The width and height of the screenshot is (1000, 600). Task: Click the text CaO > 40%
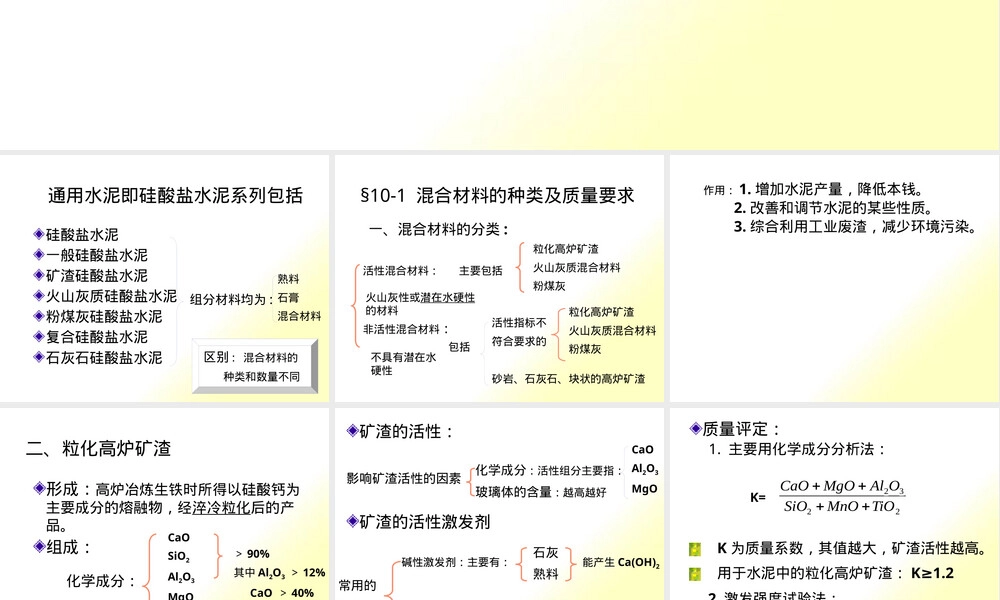click(282, 592)
